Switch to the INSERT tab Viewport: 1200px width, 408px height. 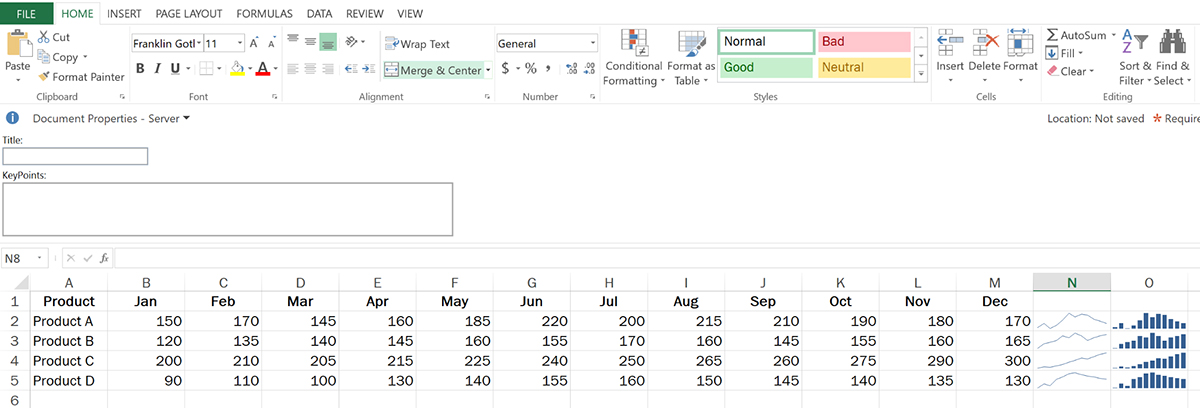(124, 14)
